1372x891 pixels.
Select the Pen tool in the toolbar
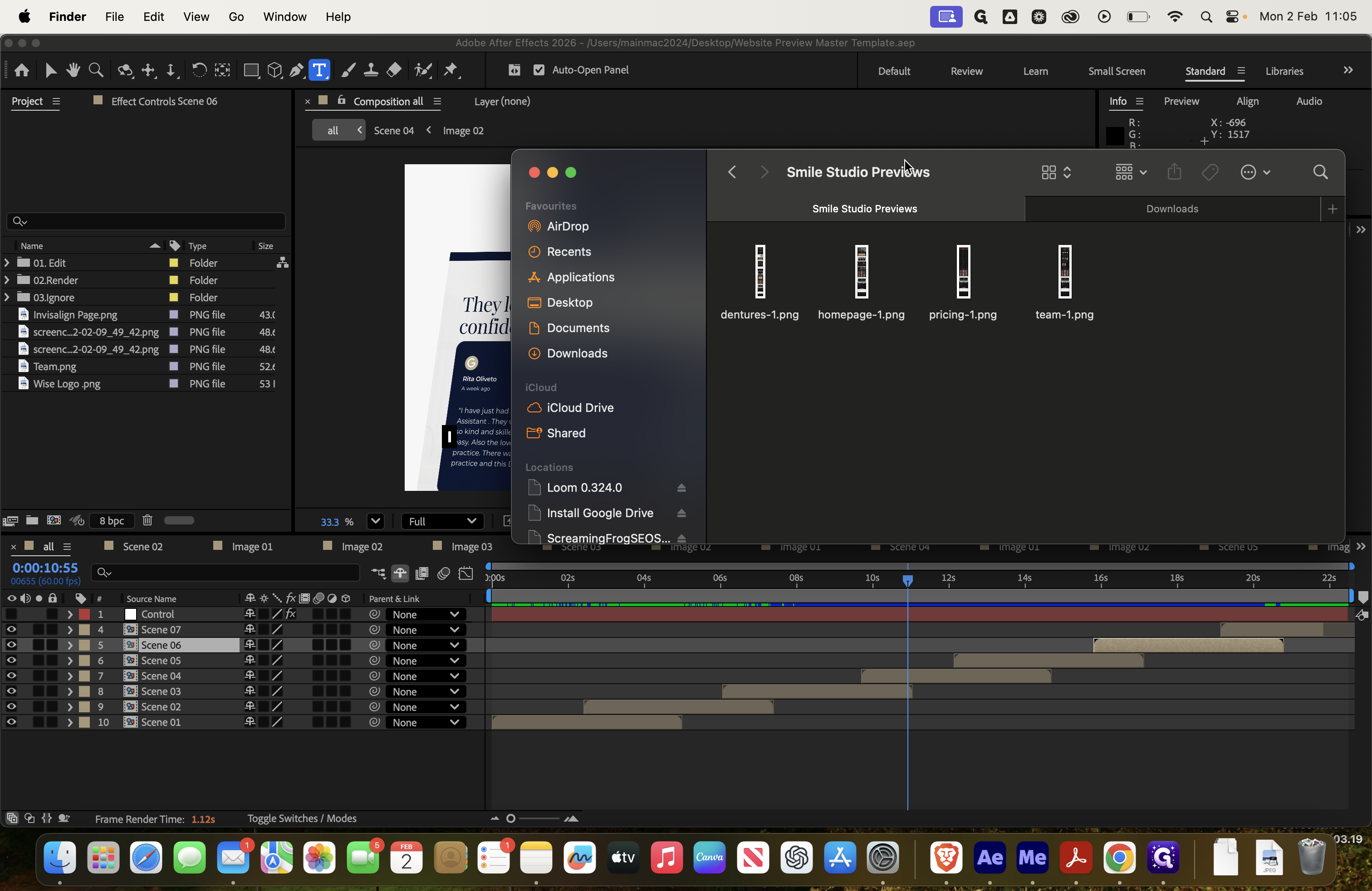click(x=296, y=70)
